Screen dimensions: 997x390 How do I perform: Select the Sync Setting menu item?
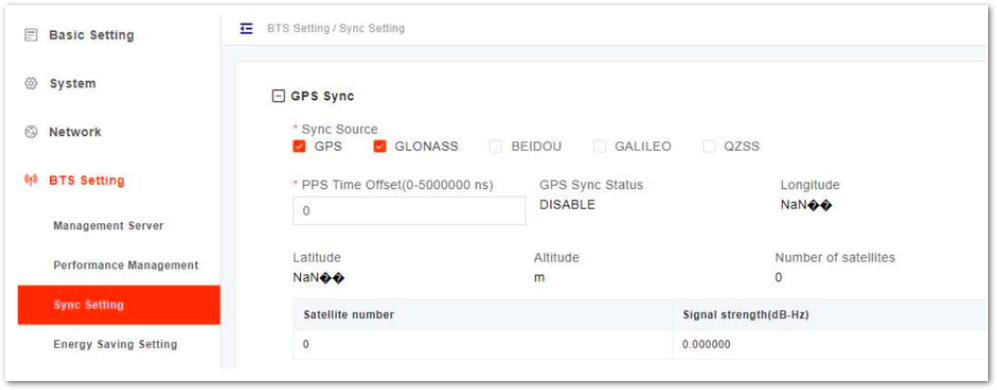coord(119,305)
